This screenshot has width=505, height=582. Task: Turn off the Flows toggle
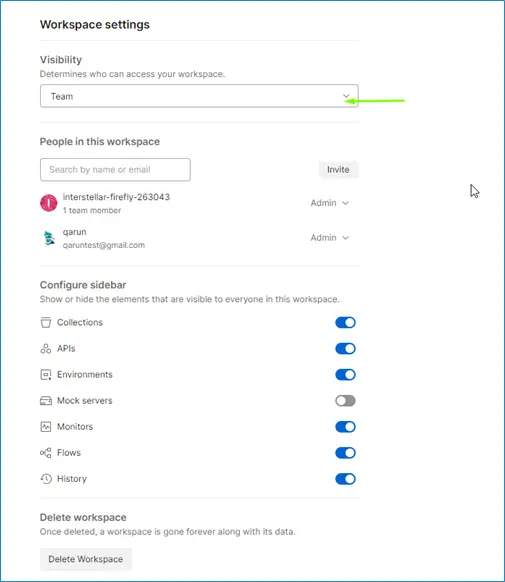pos(345,453)
